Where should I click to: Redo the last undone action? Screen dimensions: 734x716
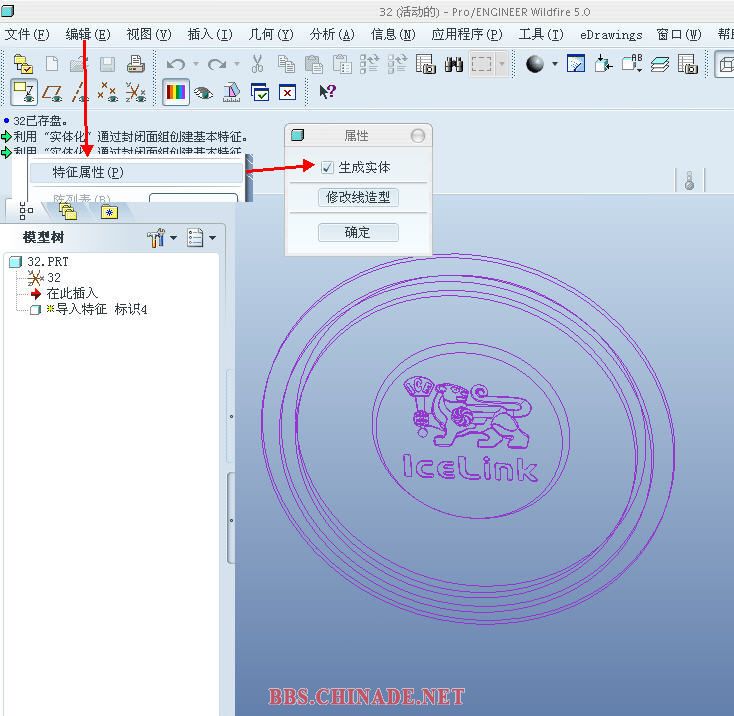pyautogui.click(x=217, y=64)
